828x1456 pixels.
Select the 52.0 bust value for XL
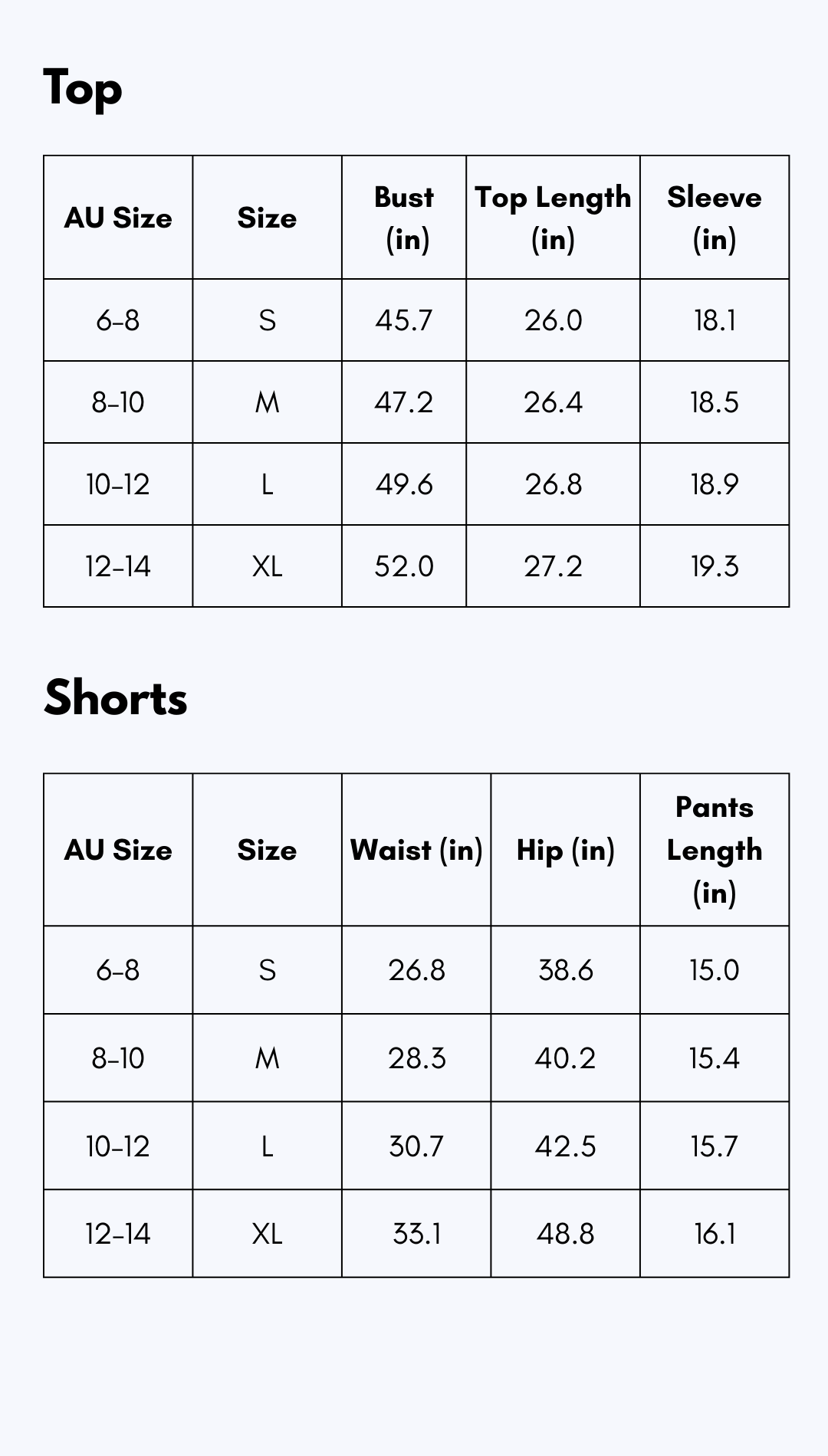coord(404,566)
